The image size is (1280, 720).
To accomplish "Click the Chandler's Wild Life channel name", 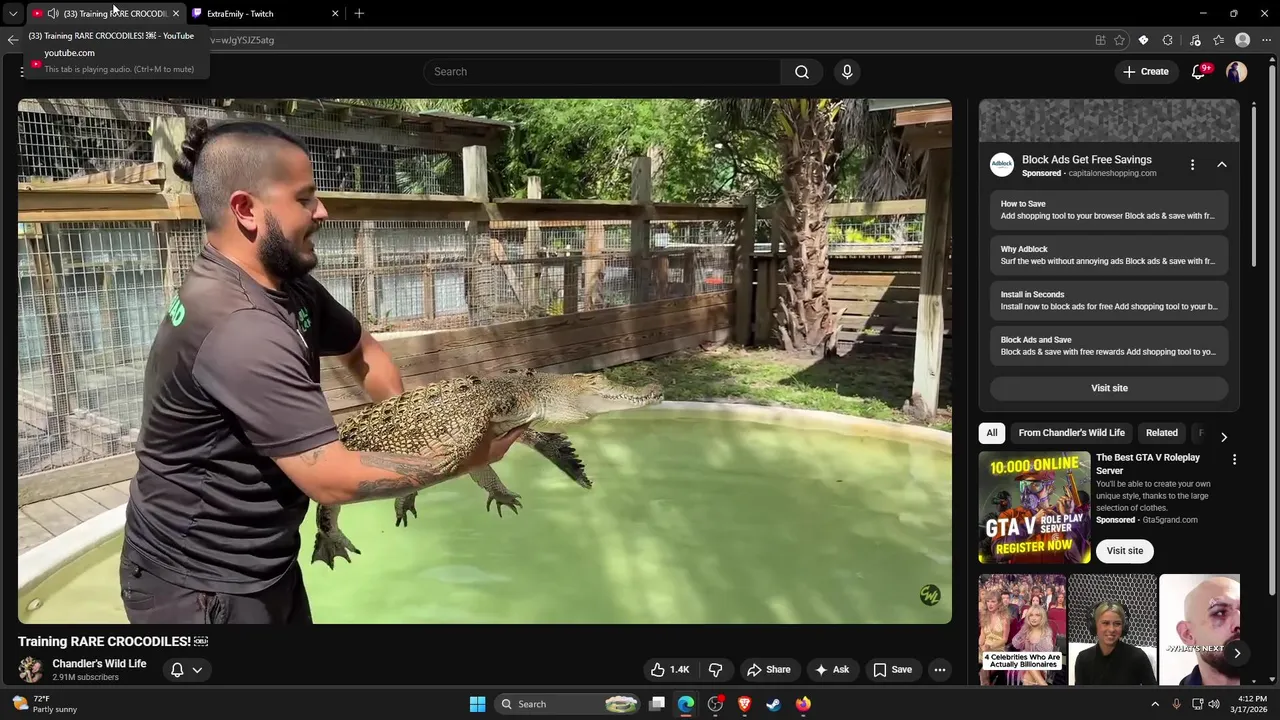I will click(x=99, y=664).
